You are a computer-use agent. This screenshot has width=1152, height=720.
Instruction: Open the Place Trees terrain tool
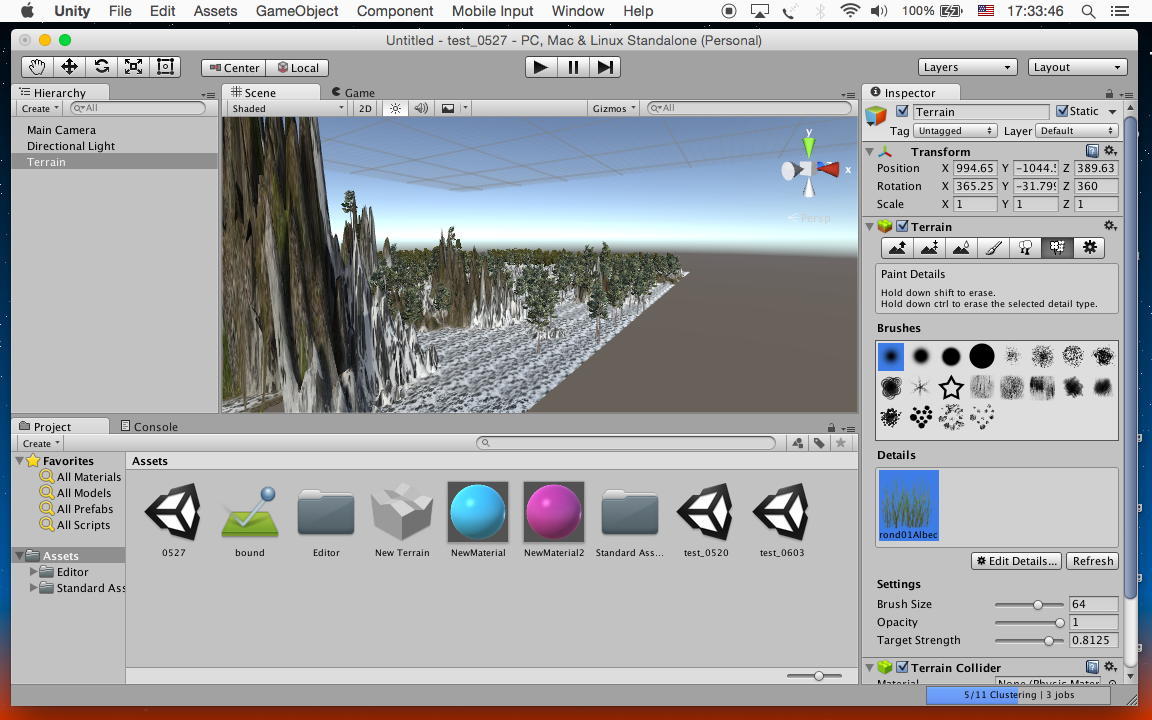[1025, 248]
